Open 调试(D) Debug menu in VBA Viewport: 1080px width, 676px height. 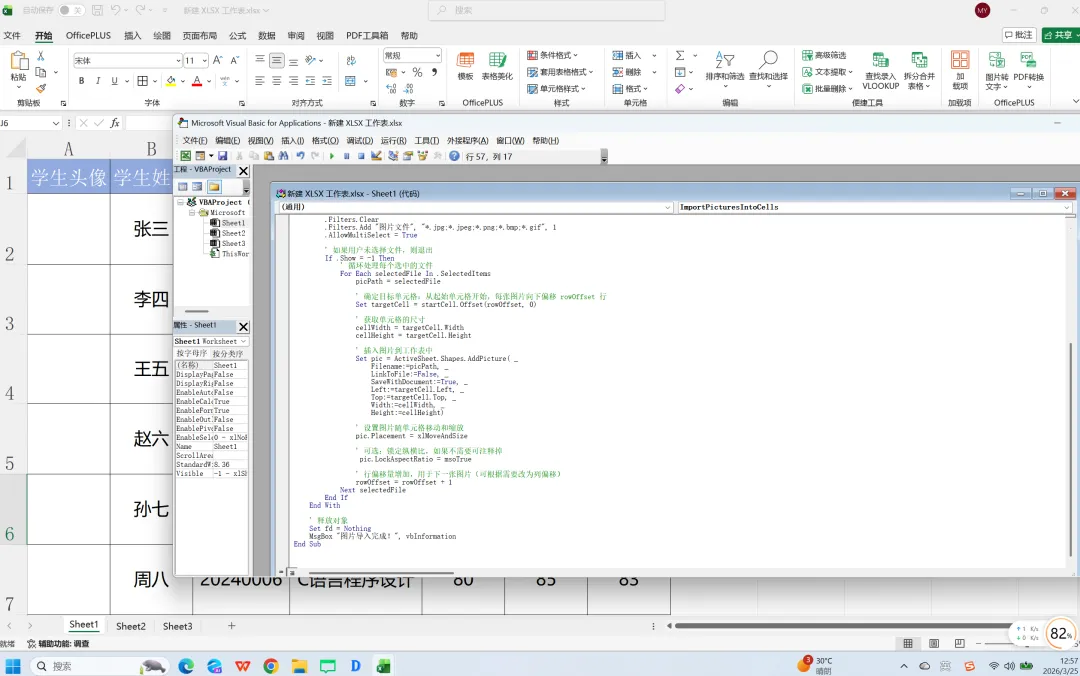(360, 141)
